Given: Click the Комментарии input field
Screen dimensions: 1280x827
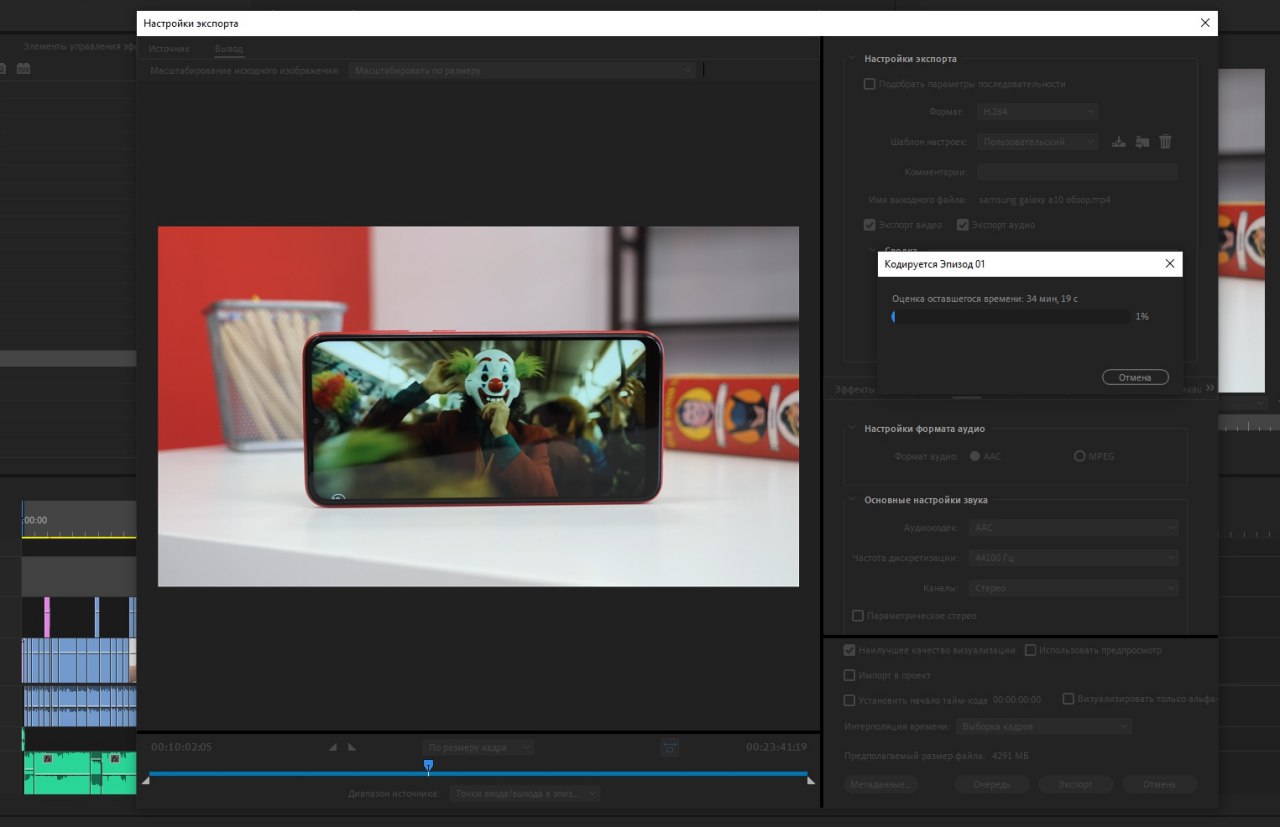Looking at the screenshot, I should (x=1077, y=172).
